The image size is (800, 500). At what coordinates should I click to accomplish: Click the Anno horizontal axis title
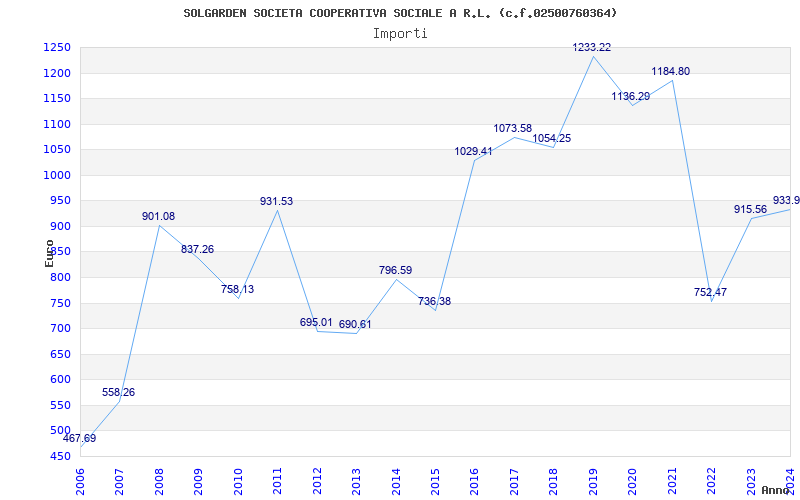click(775, 491)
